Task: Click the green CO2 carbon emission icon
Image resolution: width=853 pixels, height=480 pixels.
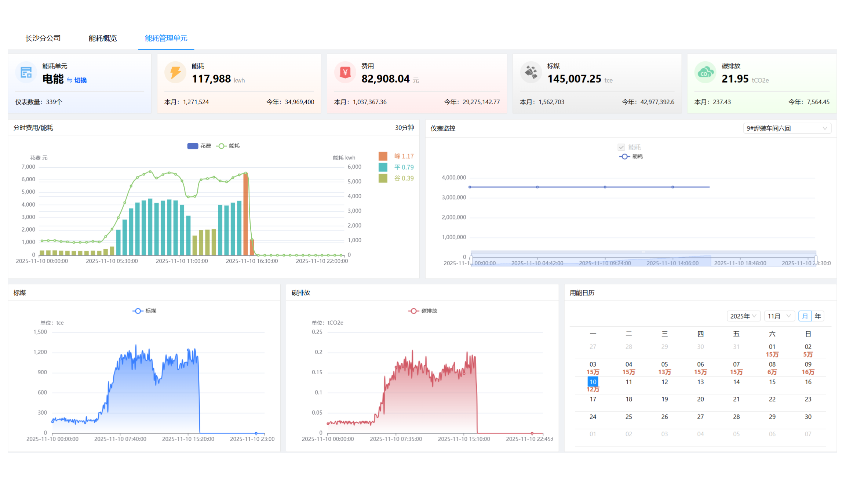Action: [x=705, y=72]
